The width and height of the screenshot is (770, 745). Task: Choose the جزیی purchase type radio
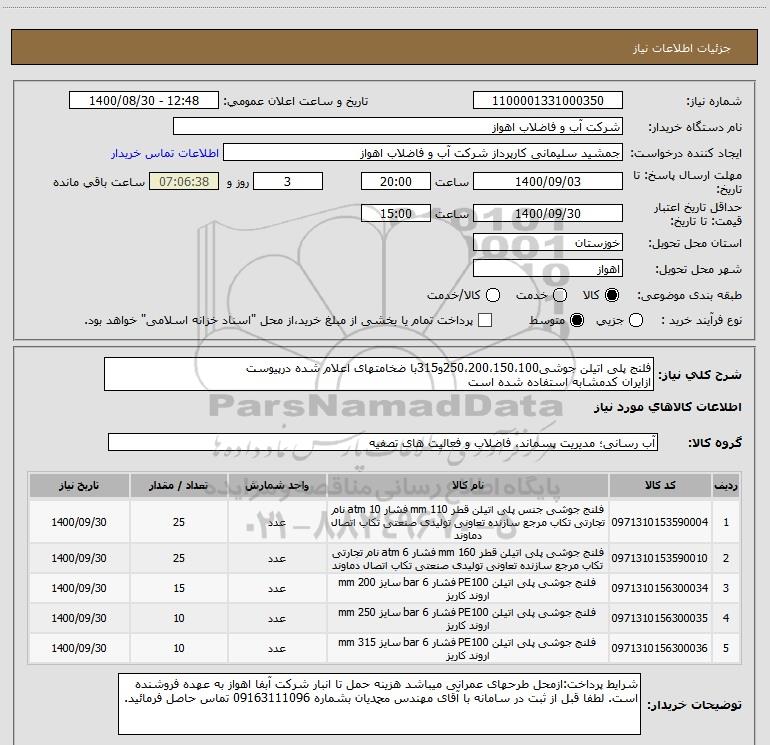click(x=635, y=320)
